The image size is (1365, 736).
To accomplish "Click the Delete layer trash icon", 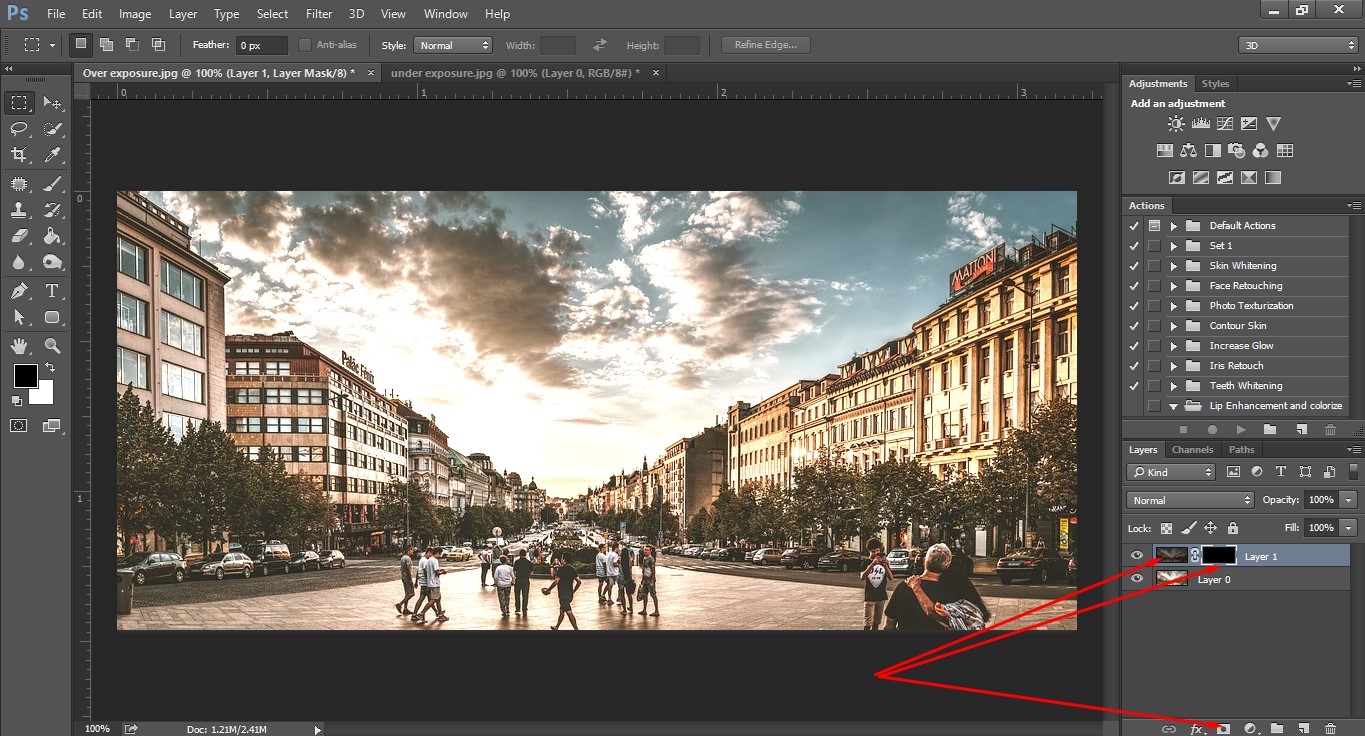I will [x=1330, y=729].
